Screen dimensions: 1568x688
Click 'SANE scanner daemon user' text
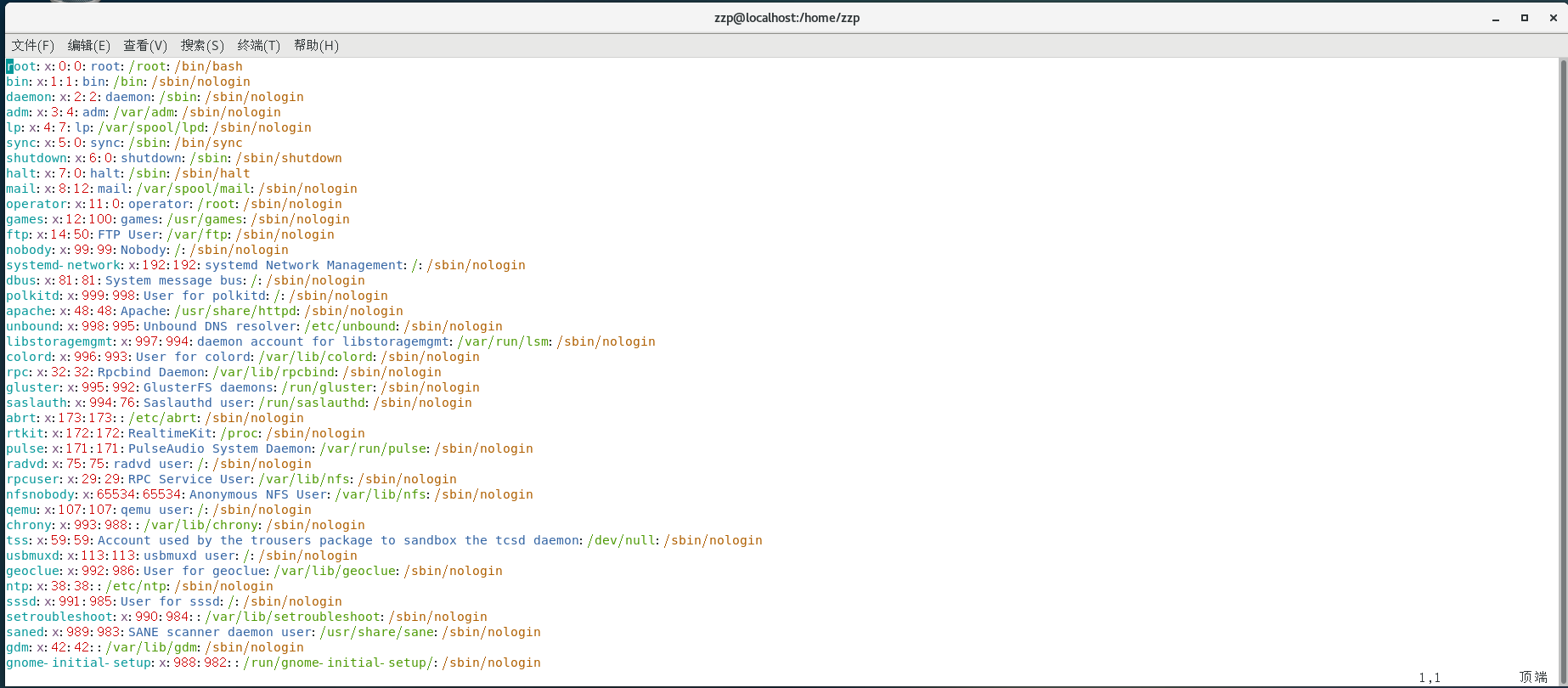click(x=220, y=632)
